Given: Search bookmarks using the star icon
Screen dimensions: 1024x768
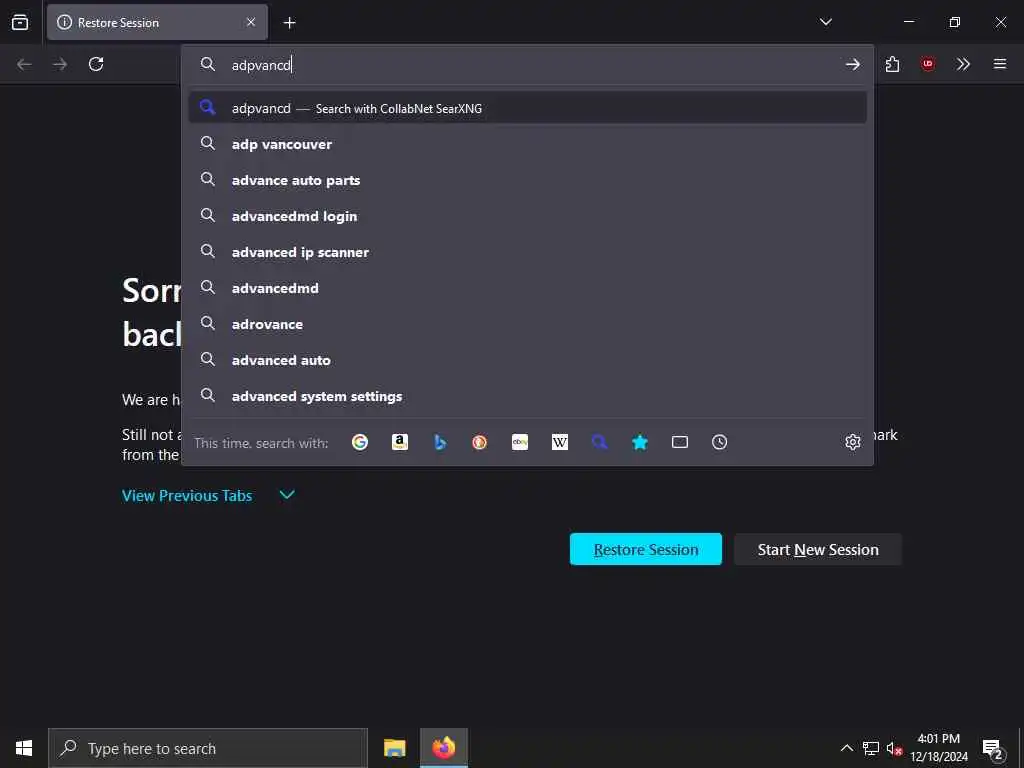Looking at the screenshot, I should [640, 442].
